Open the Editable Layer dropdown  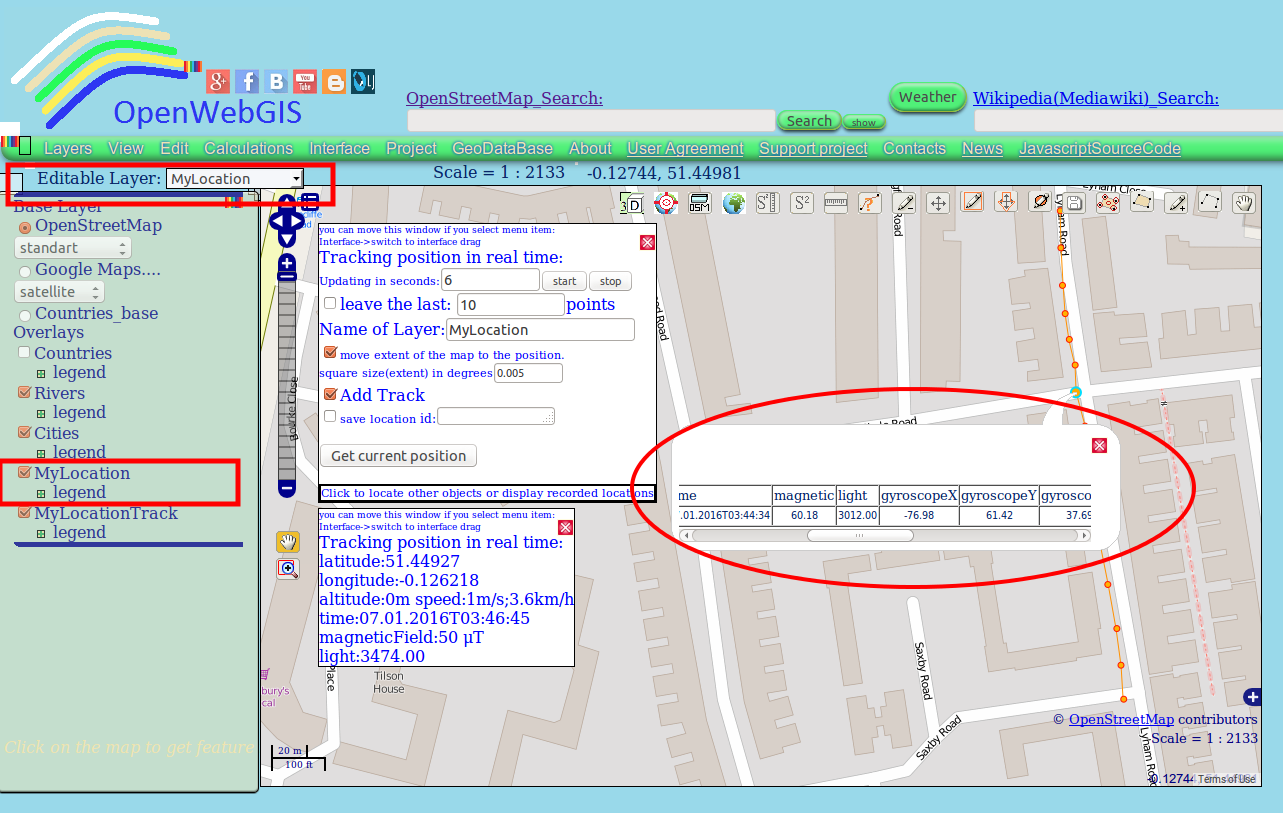coord(234,179)
